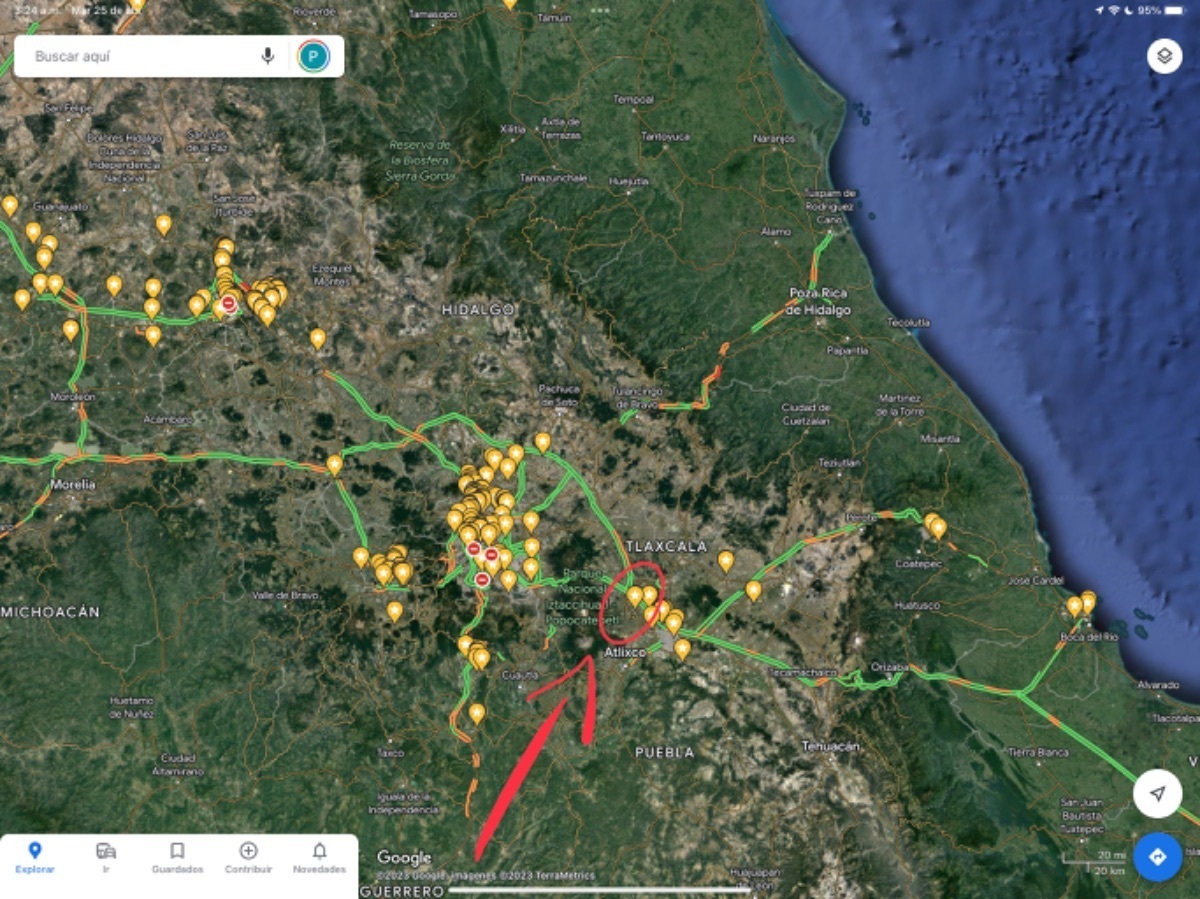The height and width of the screenshot is (899, 1200).
Task: Center map on my location arrow button
Action: (x=1158, y=794)
